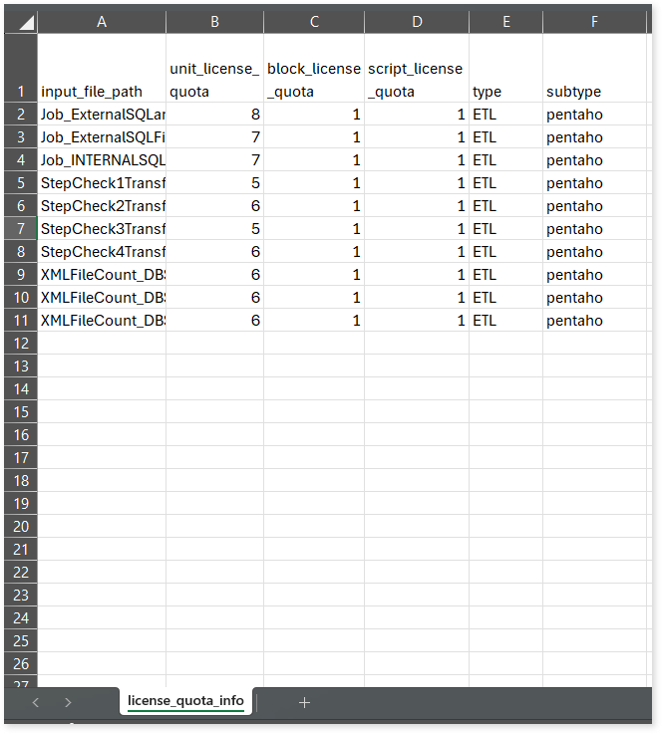Select the cell containing value 8
Image resolution: width=662 pixels, height=734 pixels.
point(215,114)
